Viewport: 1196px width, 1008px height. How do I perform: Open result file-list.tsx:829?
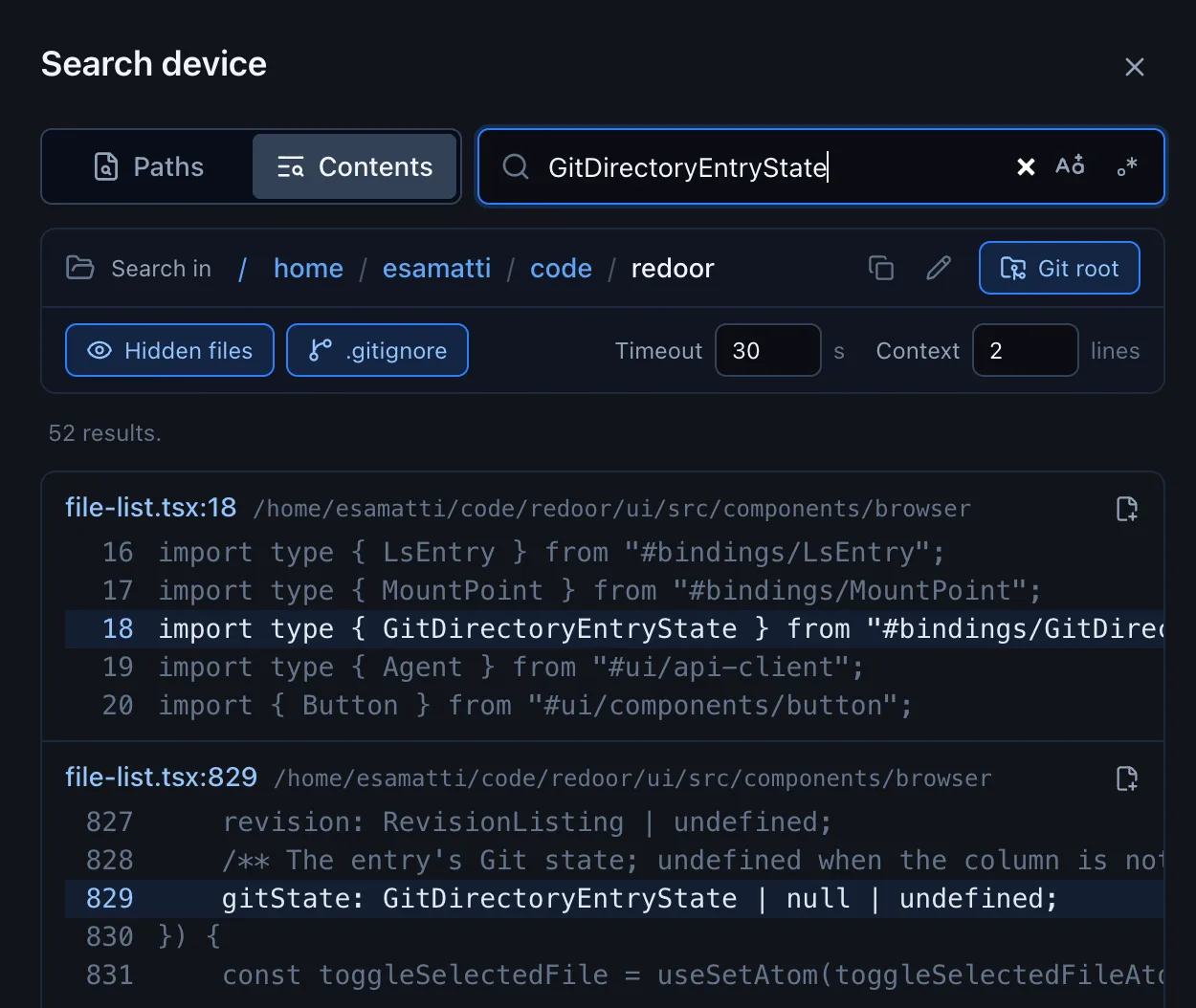(x=161, y=778)
